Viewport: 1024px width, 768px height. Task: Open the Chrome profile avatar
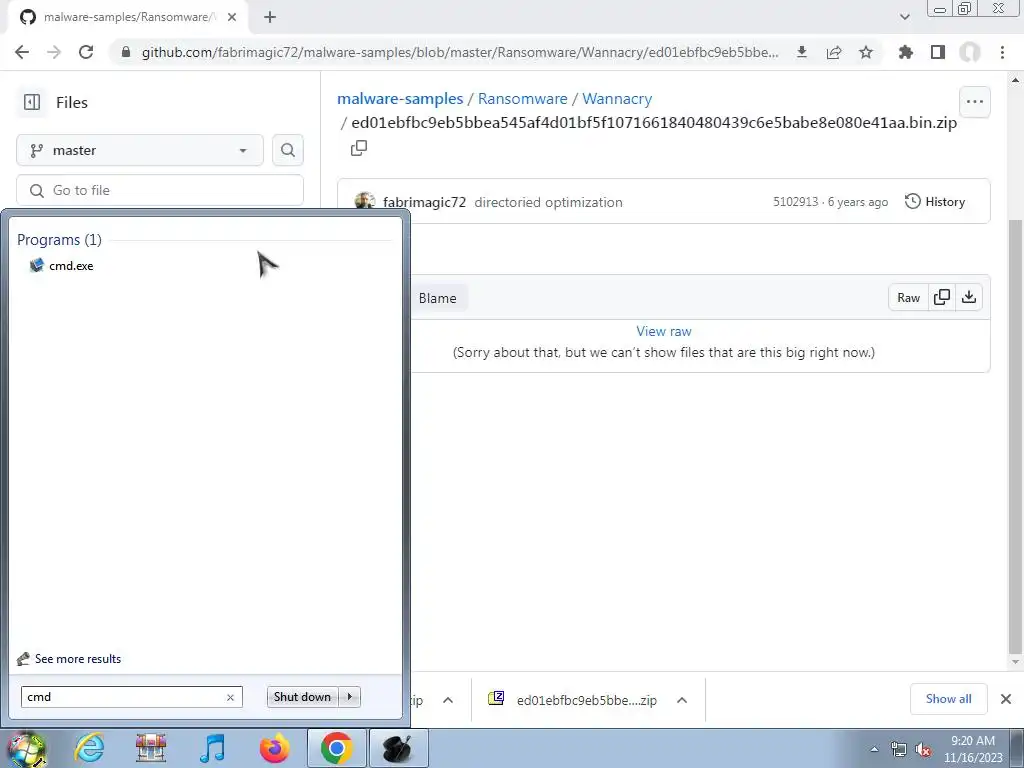tap(970, 52)
